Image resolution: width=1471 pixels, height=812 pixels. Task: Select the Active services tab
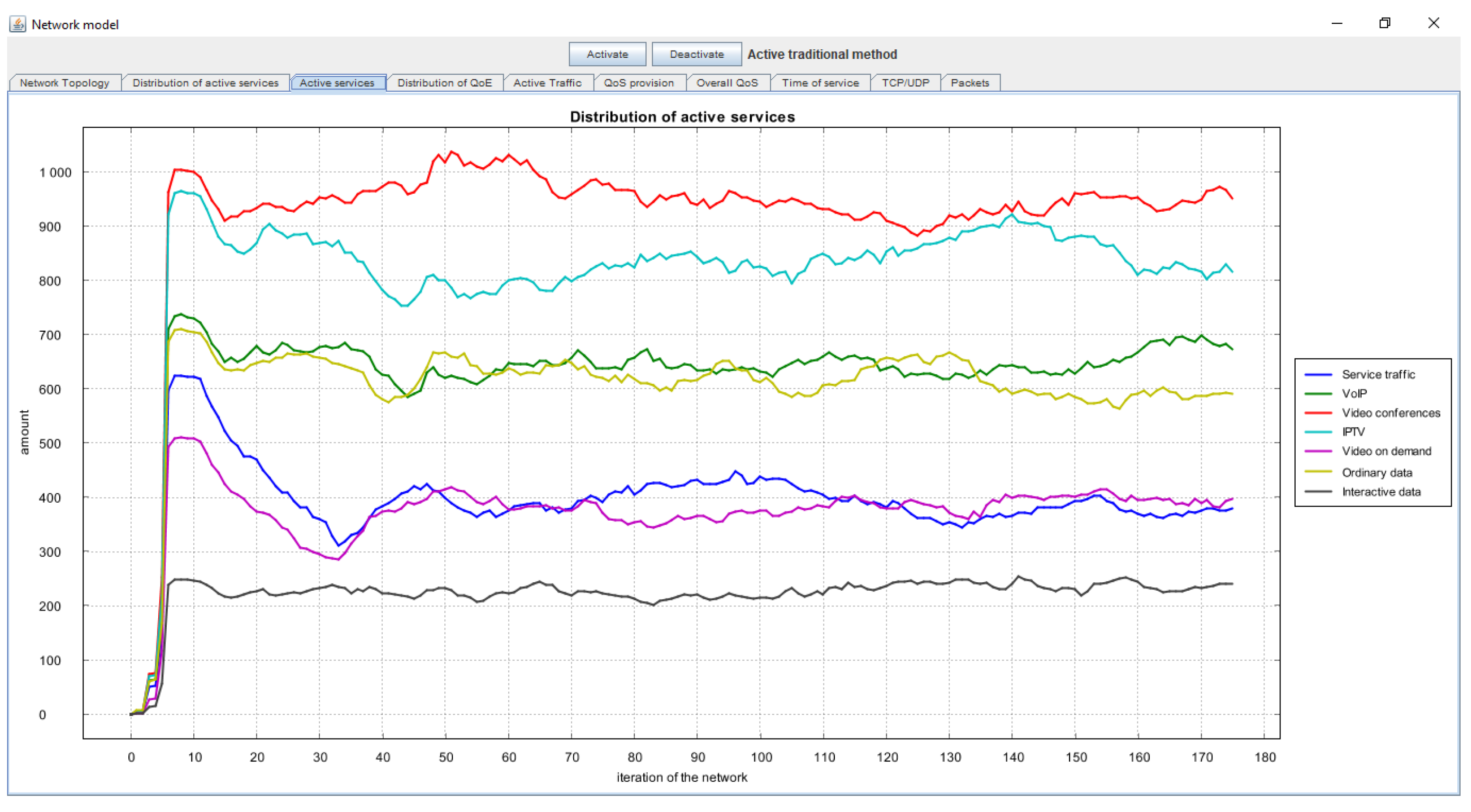point(337,83)
